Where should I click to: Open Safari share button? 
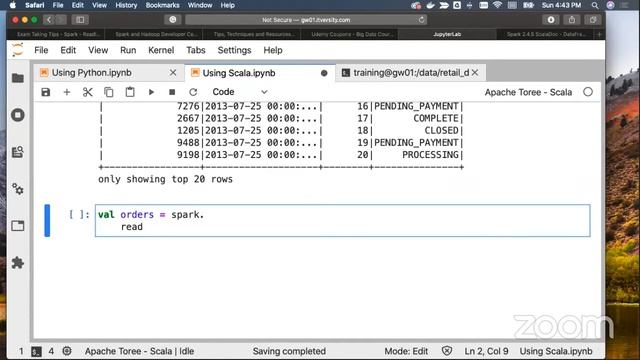tap(571, 20)
